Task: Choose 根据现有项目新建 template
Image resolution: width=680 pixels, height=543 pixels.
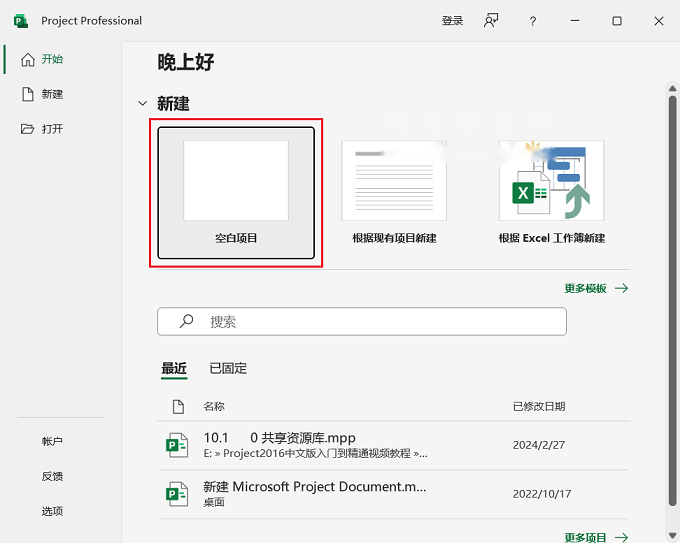Action: point(394,193)
